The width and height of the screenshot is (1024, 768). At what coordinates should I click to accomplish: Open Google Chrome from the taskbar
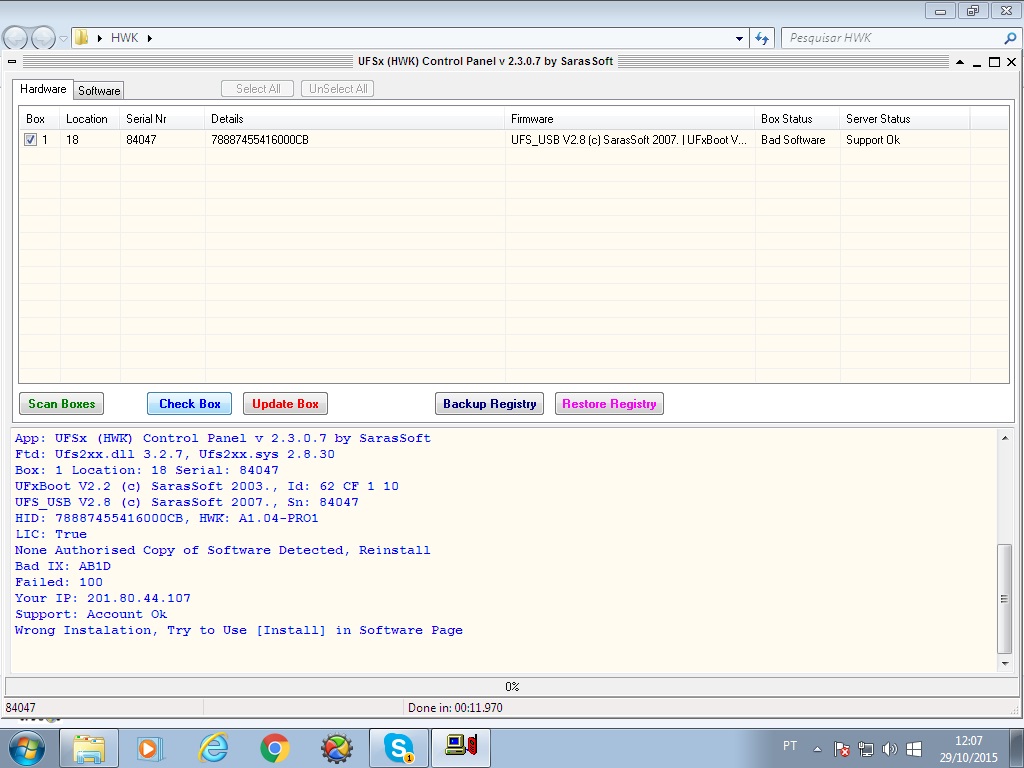pos(275,748)
